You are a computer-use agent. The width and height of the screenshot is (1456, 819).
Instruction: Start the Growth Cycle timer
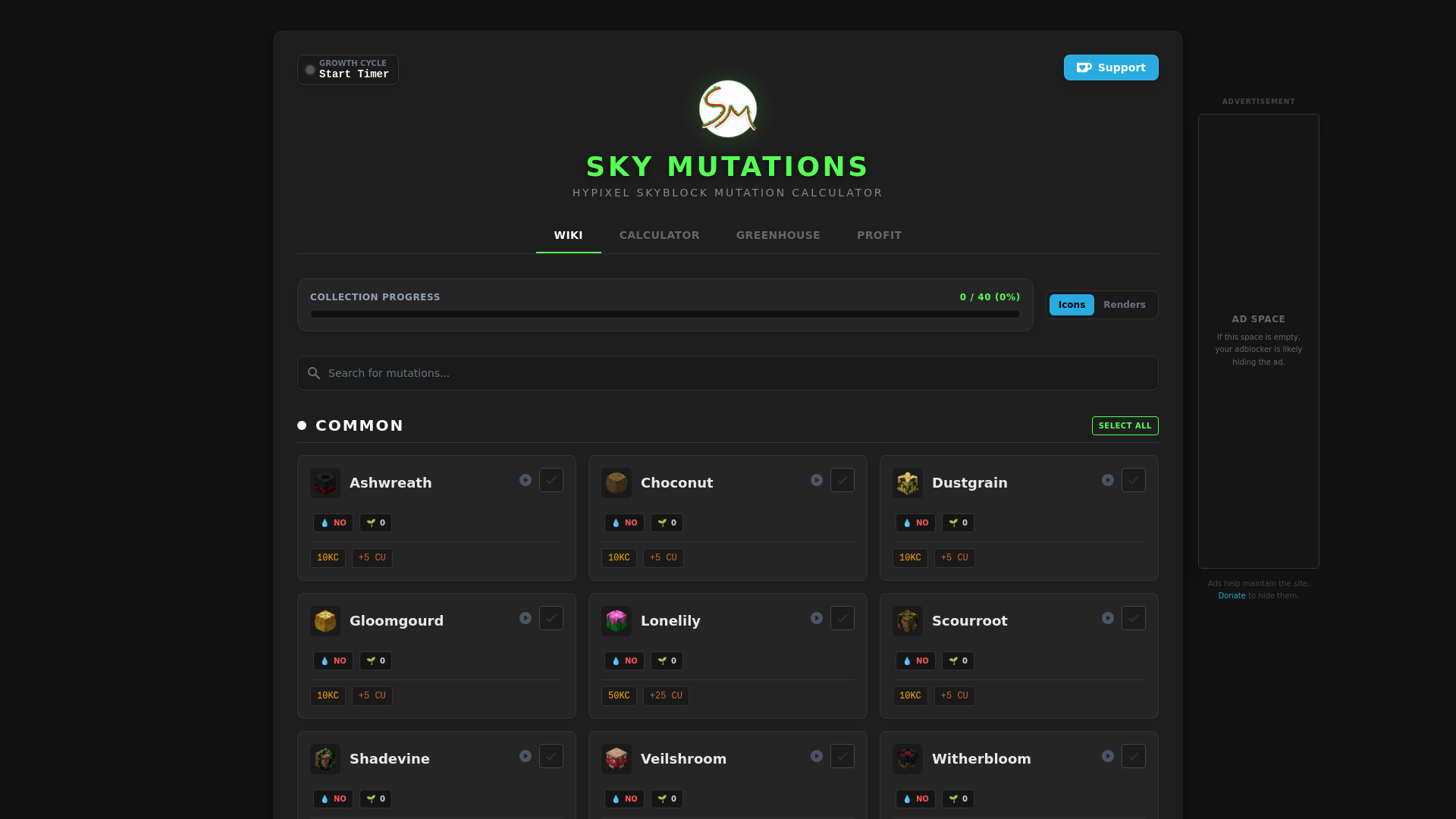pos(348,70)
